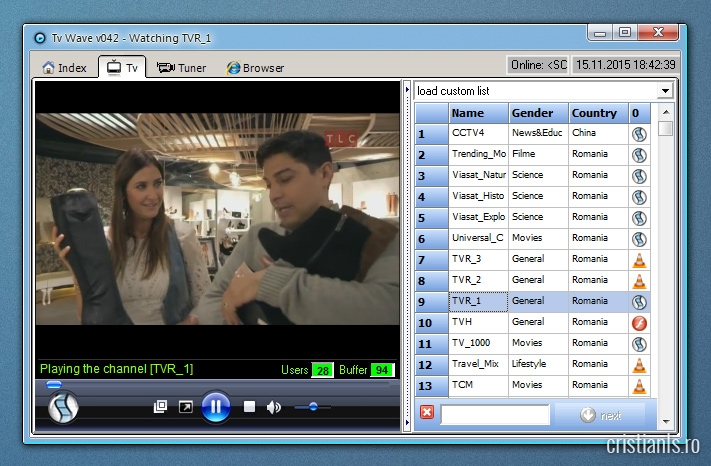Click row number 10 header
This screenshot has width=711, height=466.
(432, 323)
